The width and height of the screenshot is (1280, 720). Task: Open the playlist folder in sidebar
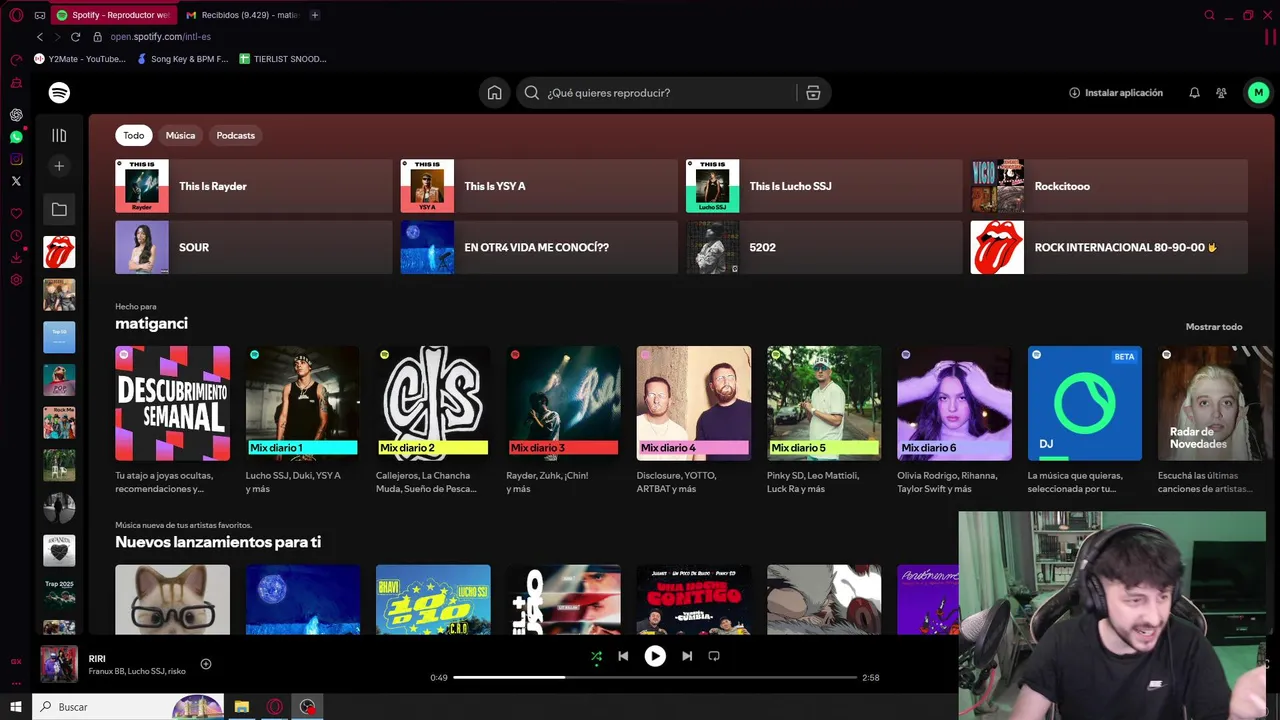tap(59, 209)
